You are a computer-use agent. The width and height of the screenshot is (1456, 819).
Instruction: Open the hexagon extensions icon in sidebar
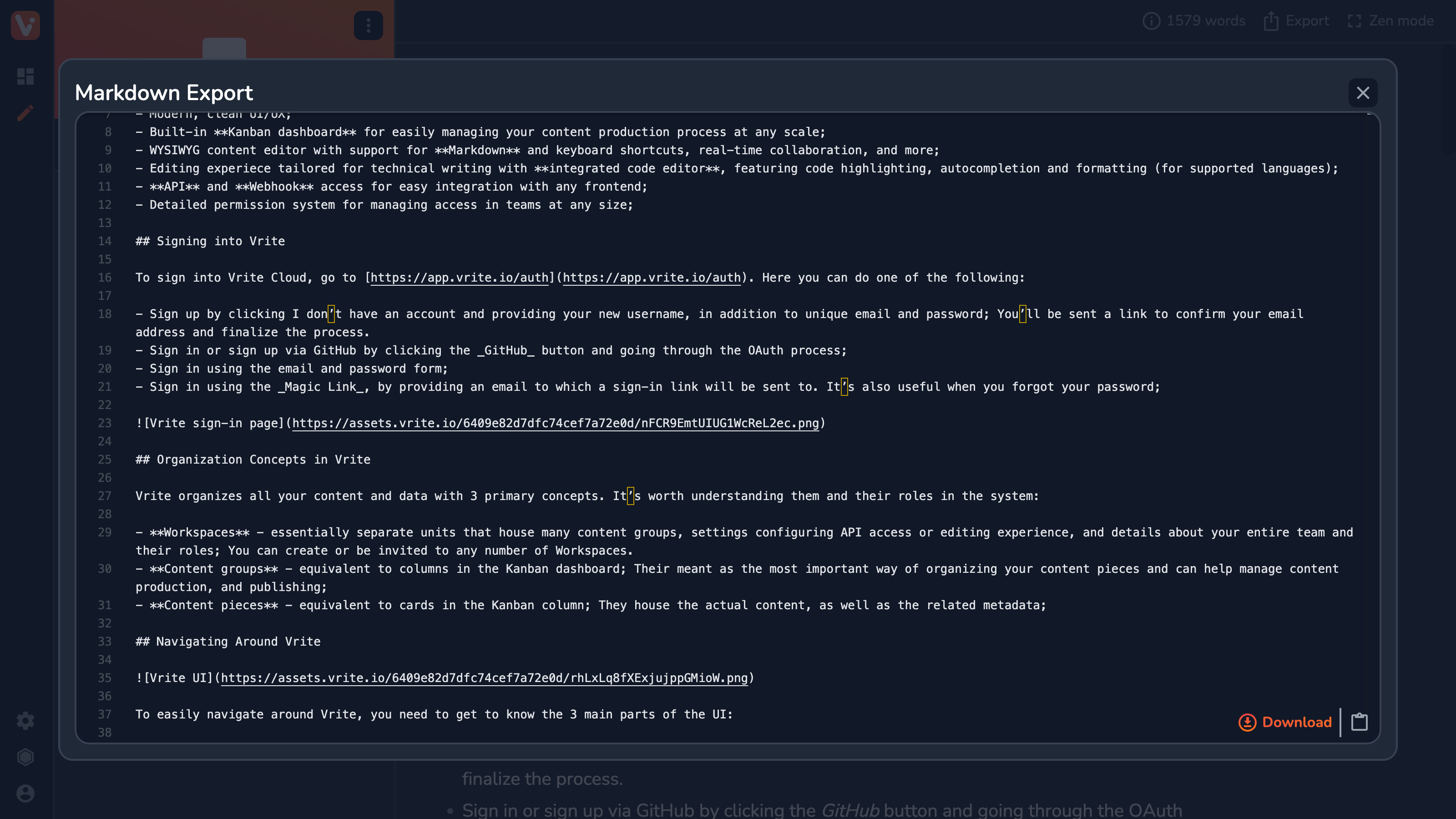(25, 757)
